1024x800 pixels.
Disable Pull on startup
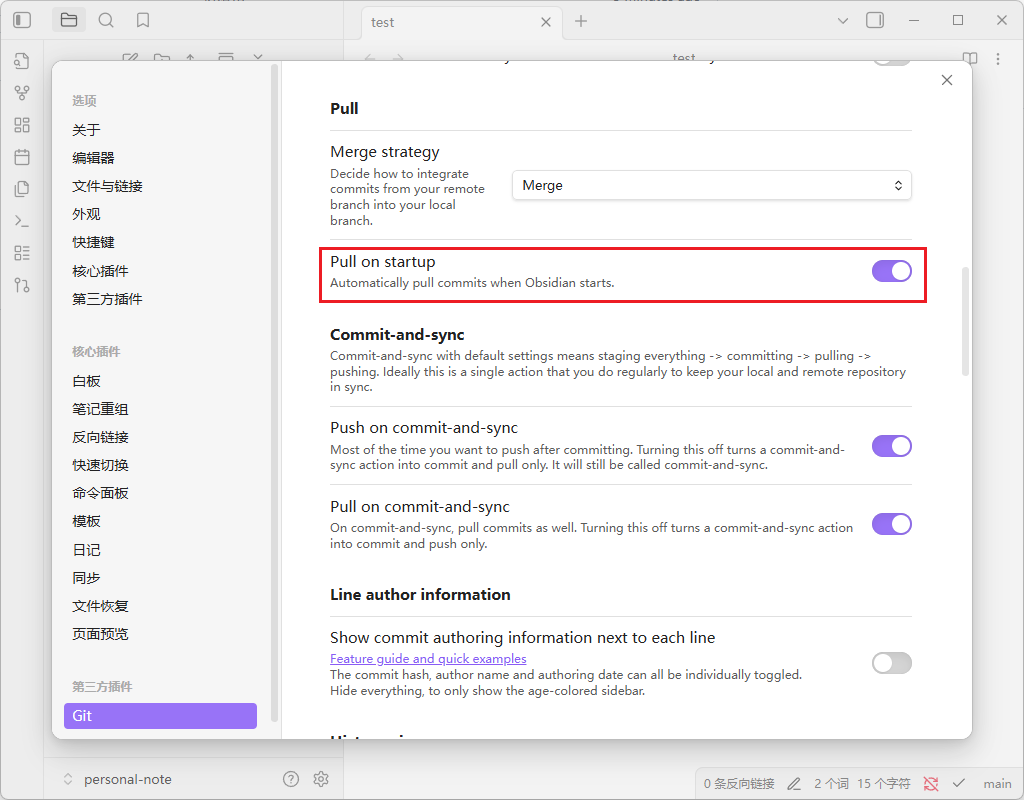tap(891, 271)
